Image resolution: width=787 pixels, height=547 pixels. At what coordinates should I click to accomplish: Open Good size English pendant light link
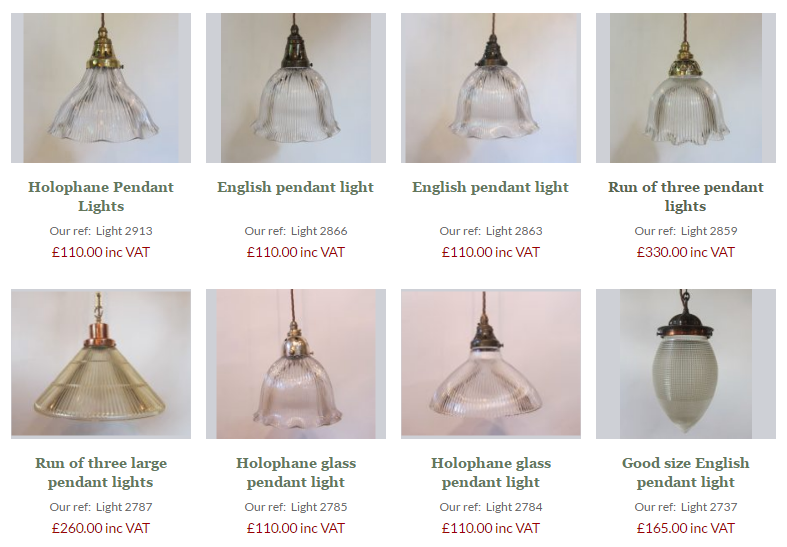pyautogui.click(x=686, y=472)
